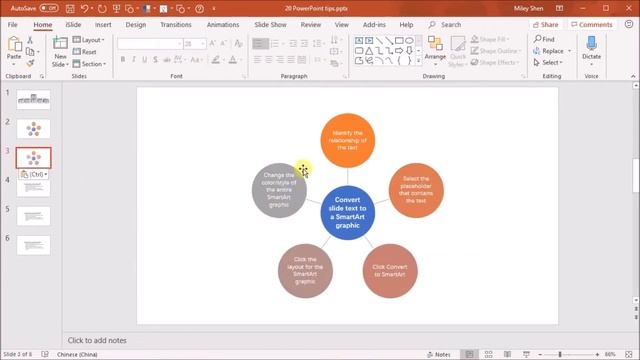The height and width of the screenshot is (360, 640).
Task: Click the Undo arrow icon
Action: click(x=84, y=8)
